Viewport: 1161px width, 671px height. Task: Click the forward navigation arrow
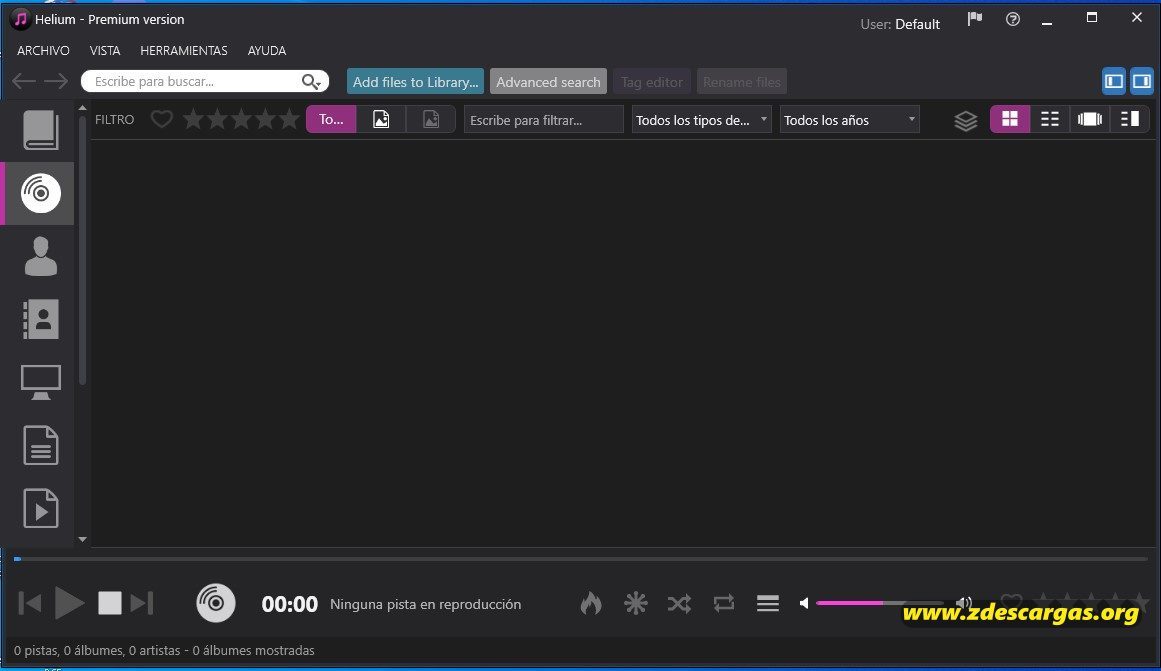click(x=56, y=81)
